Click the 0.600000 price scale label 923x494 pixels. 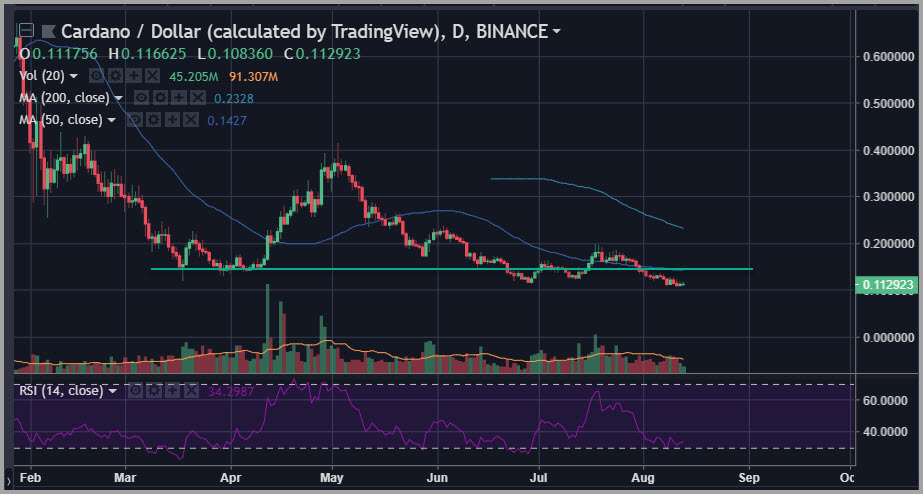click(888, 57)
